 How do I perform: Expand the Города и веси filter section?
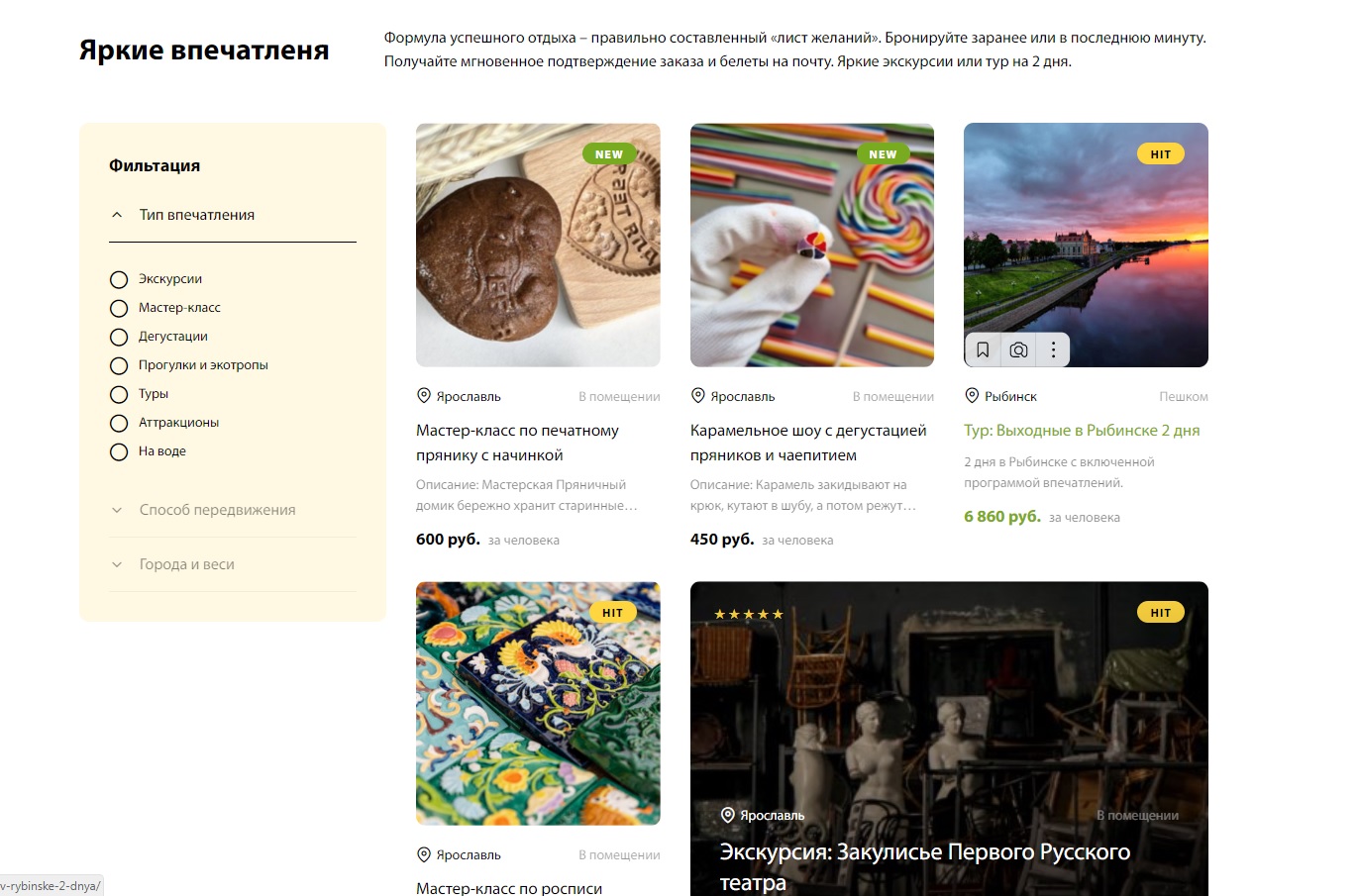point(232,564)
